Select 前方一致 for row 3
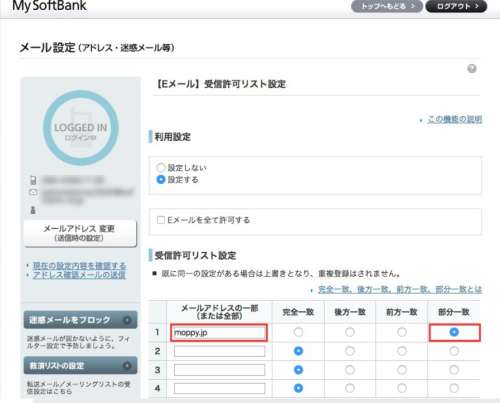500x403 pixels. (402, 370)
